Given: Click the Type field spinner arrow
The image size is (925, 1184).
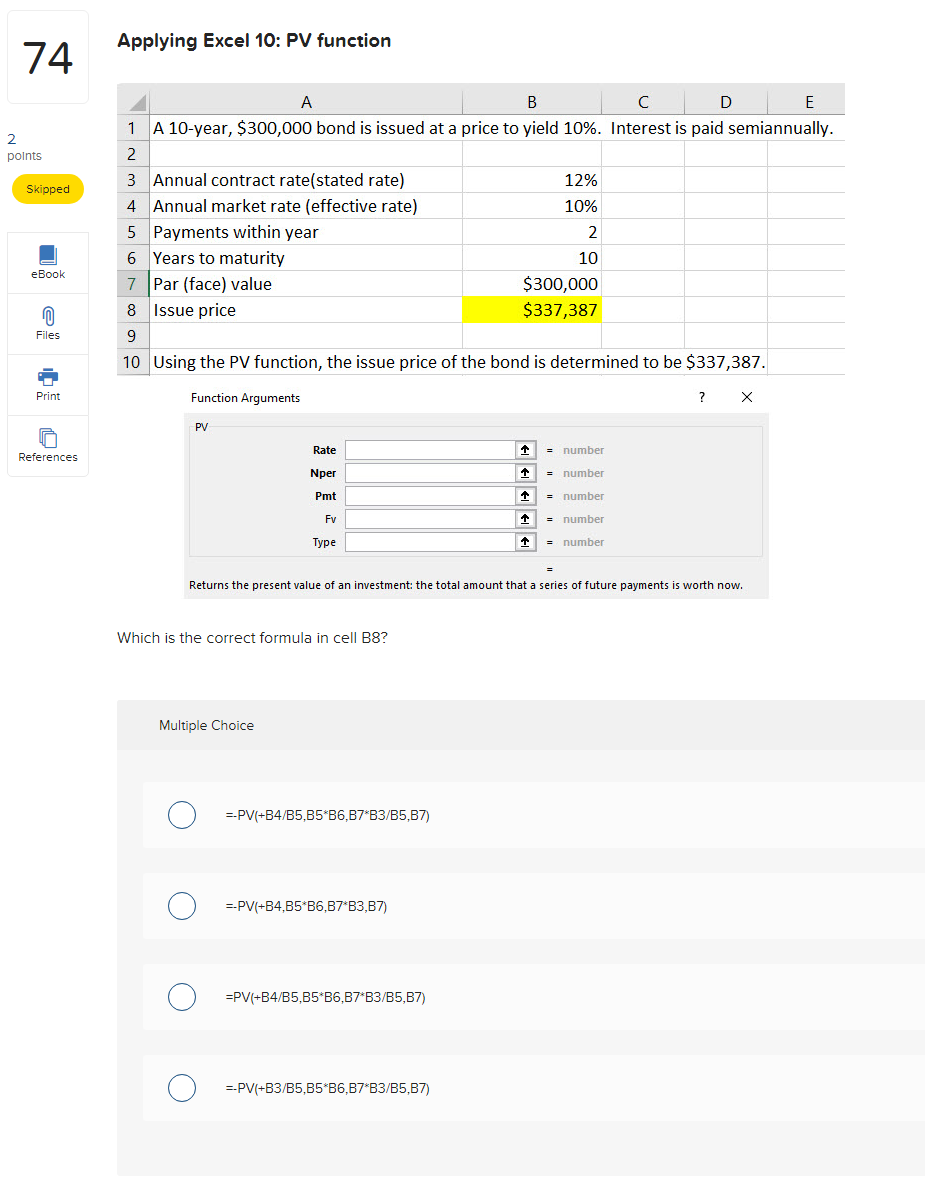Looking at the screenshot, I should (525, 541).
